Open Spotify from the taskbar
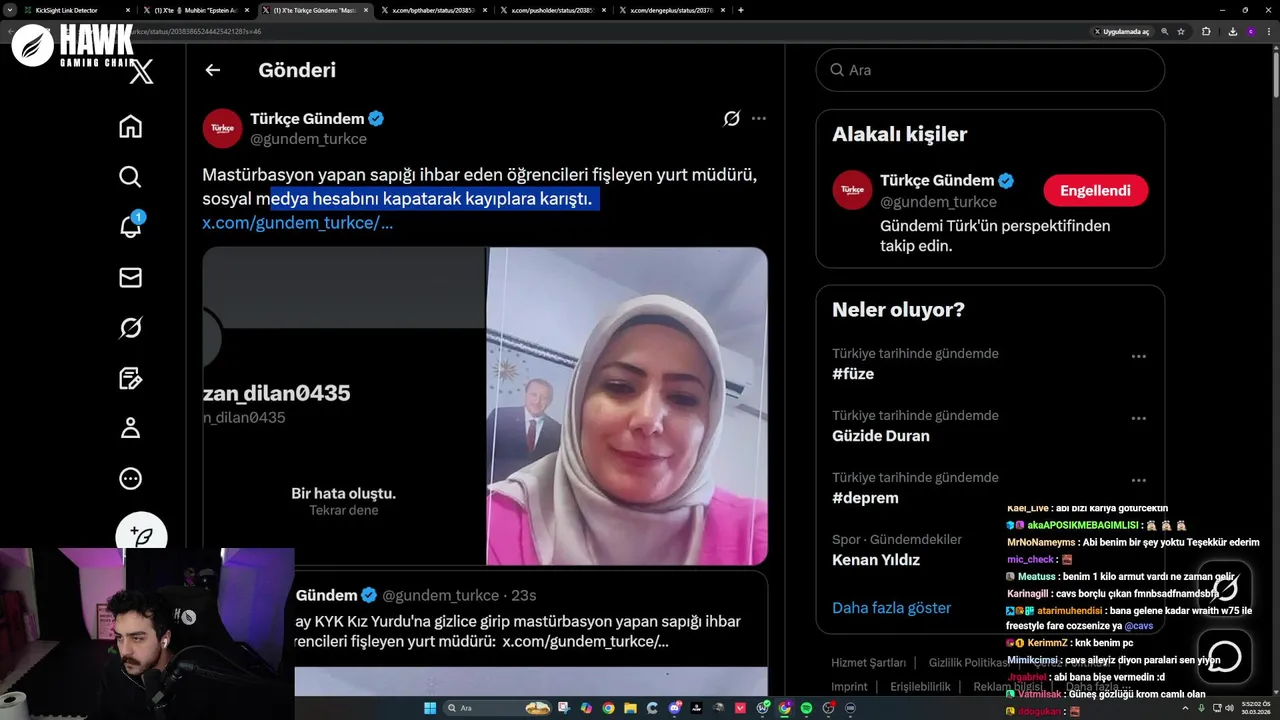 click(806, 708)
